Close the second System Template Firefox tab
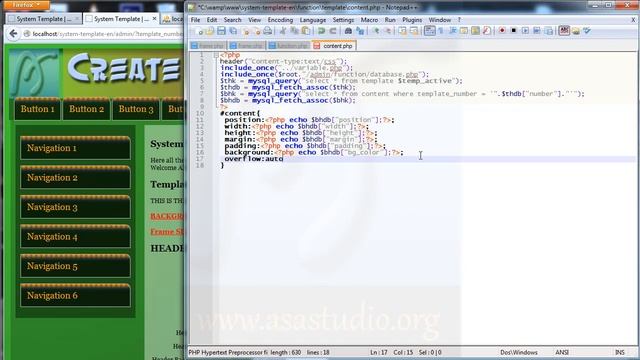The height and width of the screenshot is (360, 640). click(154, 19)
